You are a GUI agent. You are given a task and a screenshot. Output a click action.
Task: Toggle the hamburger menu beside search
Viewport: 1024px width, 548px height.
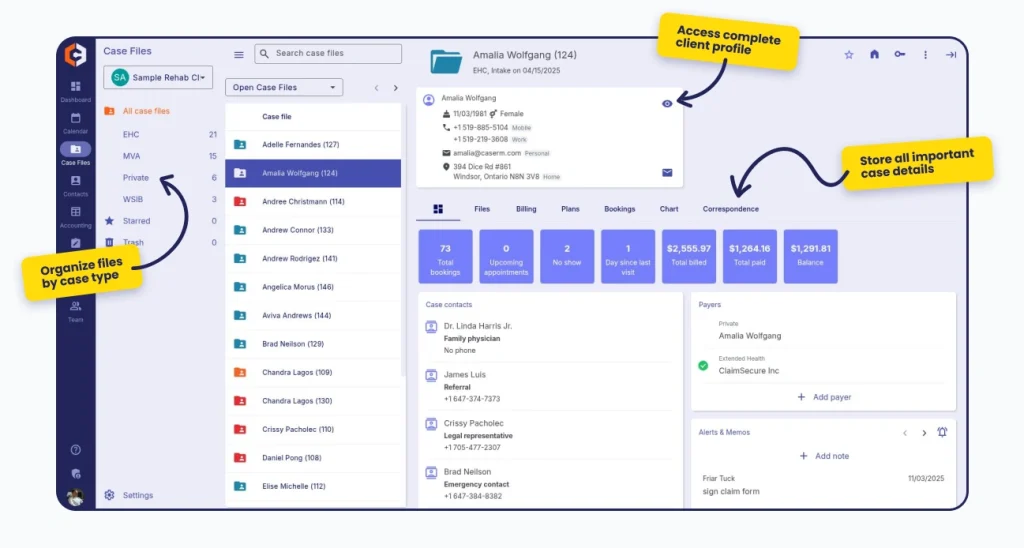pos(239,55)
